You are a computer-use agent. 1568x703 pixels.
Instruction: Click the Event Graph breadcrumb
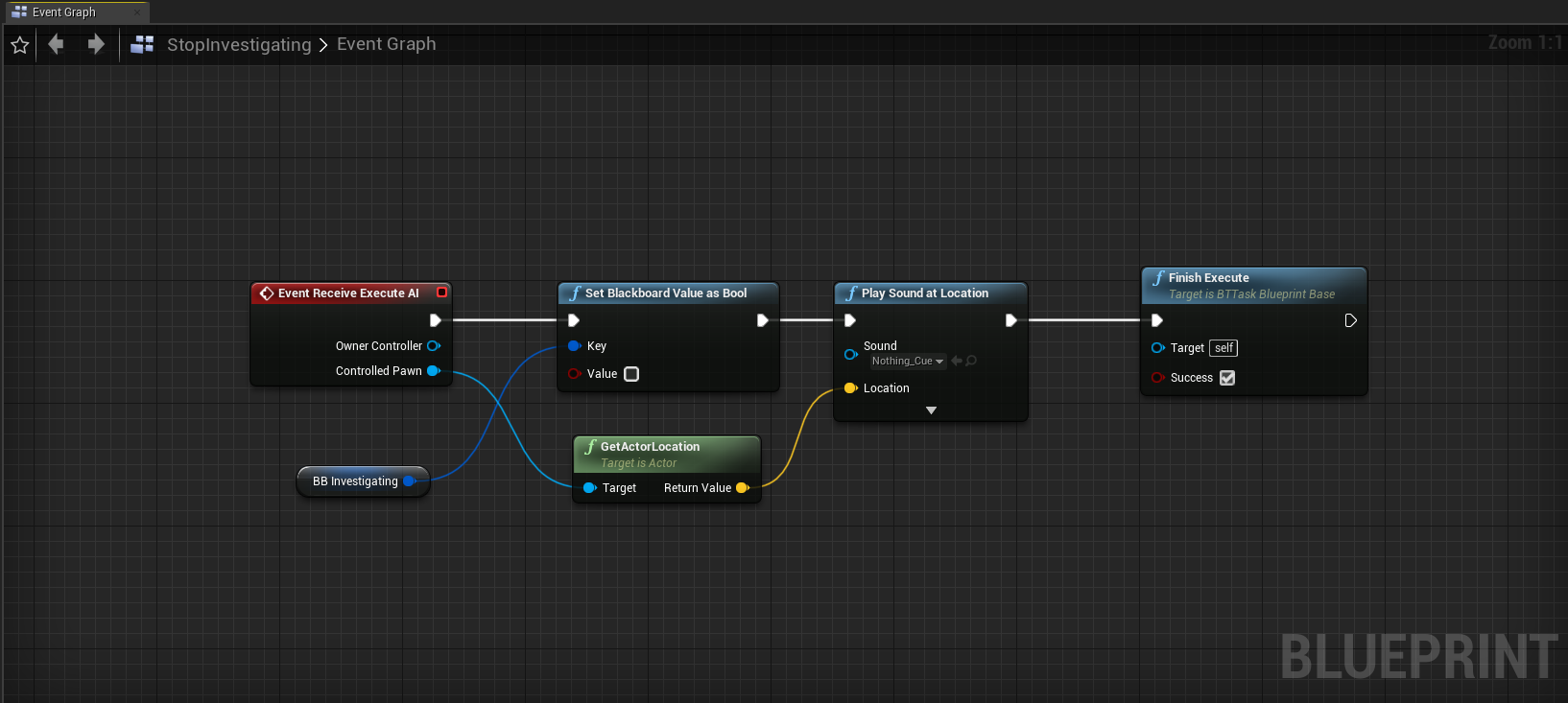[386, 44]
